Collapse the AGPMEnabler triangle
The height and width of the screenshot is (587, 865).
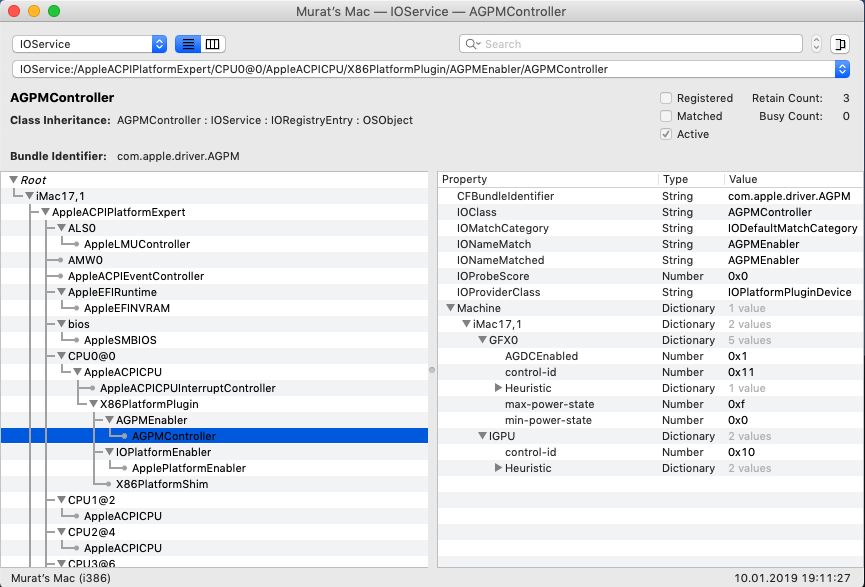pyautogui.click(x=110, y=420)
